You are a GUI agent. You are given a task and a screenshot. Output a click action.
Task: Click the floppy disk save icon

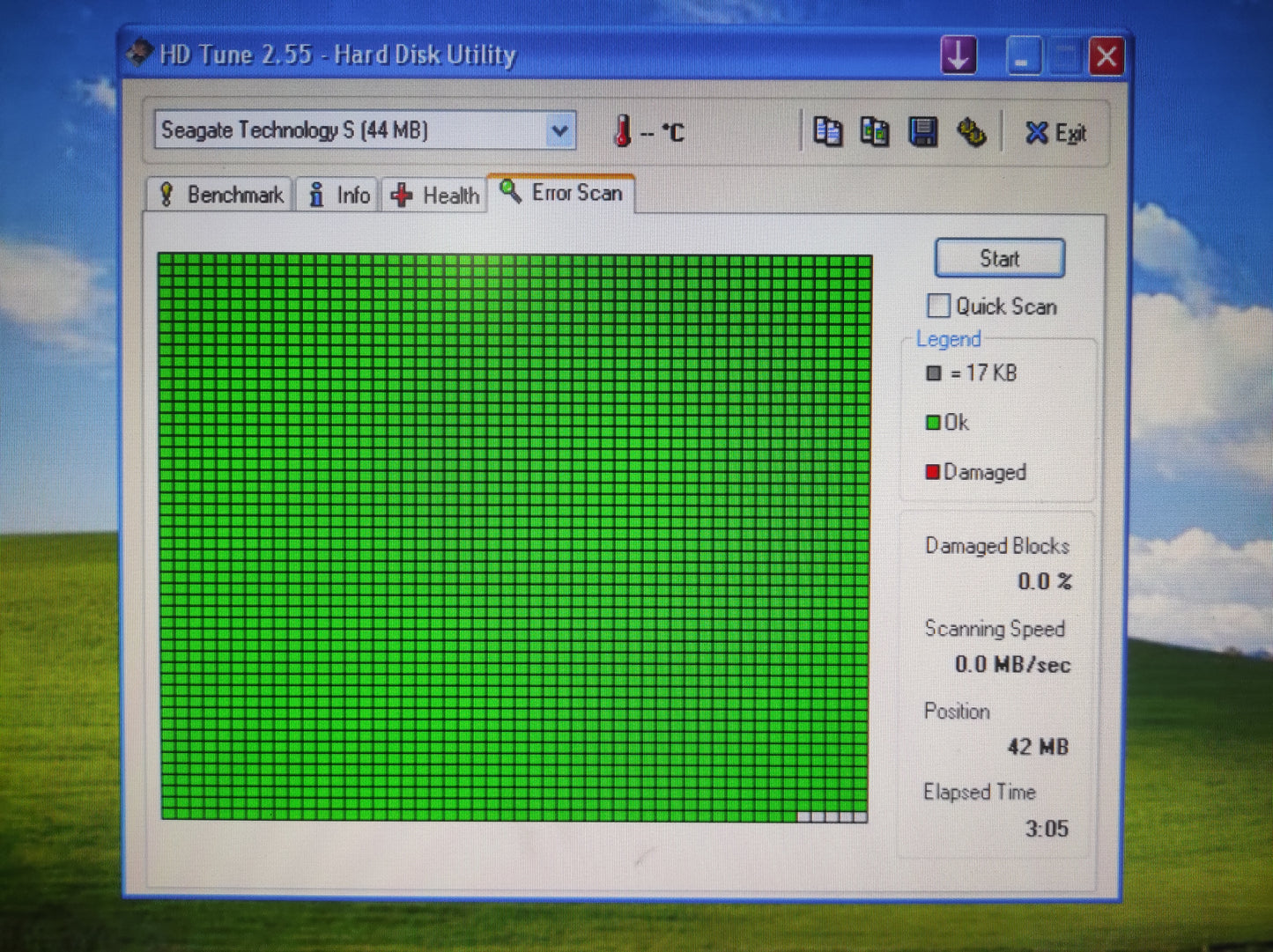click(922, 132)
